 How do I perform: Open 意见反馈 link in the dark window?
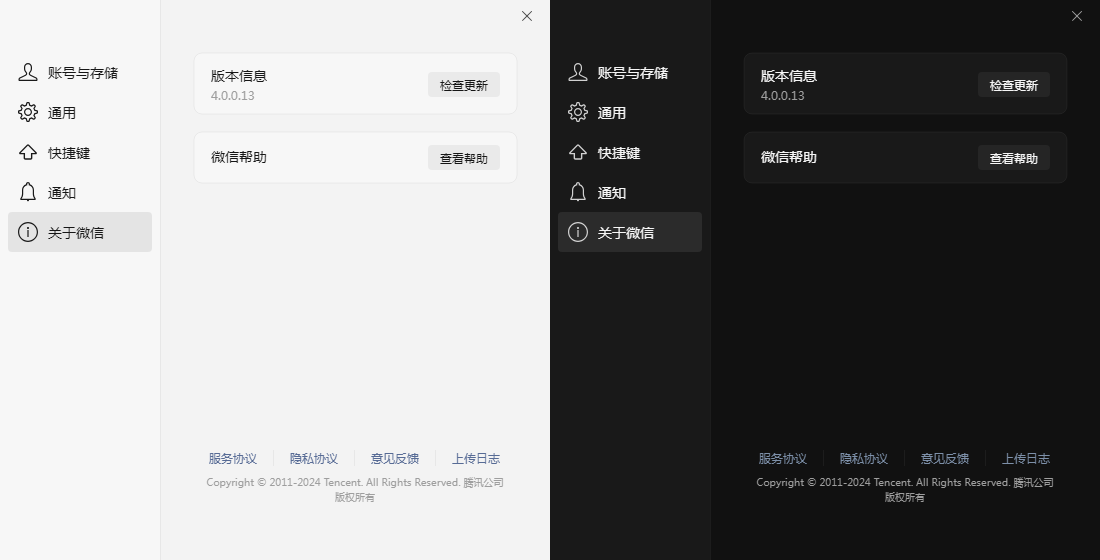pos(945,458)
